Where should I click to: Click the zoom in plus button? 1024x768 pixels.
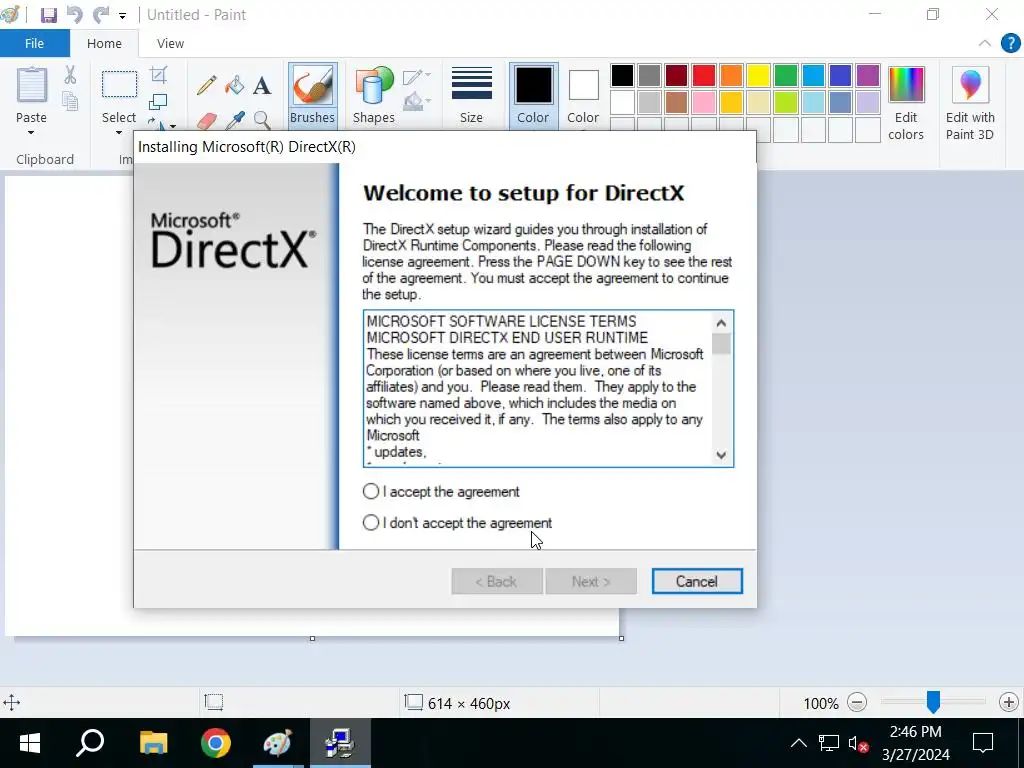pos(1009,703)
